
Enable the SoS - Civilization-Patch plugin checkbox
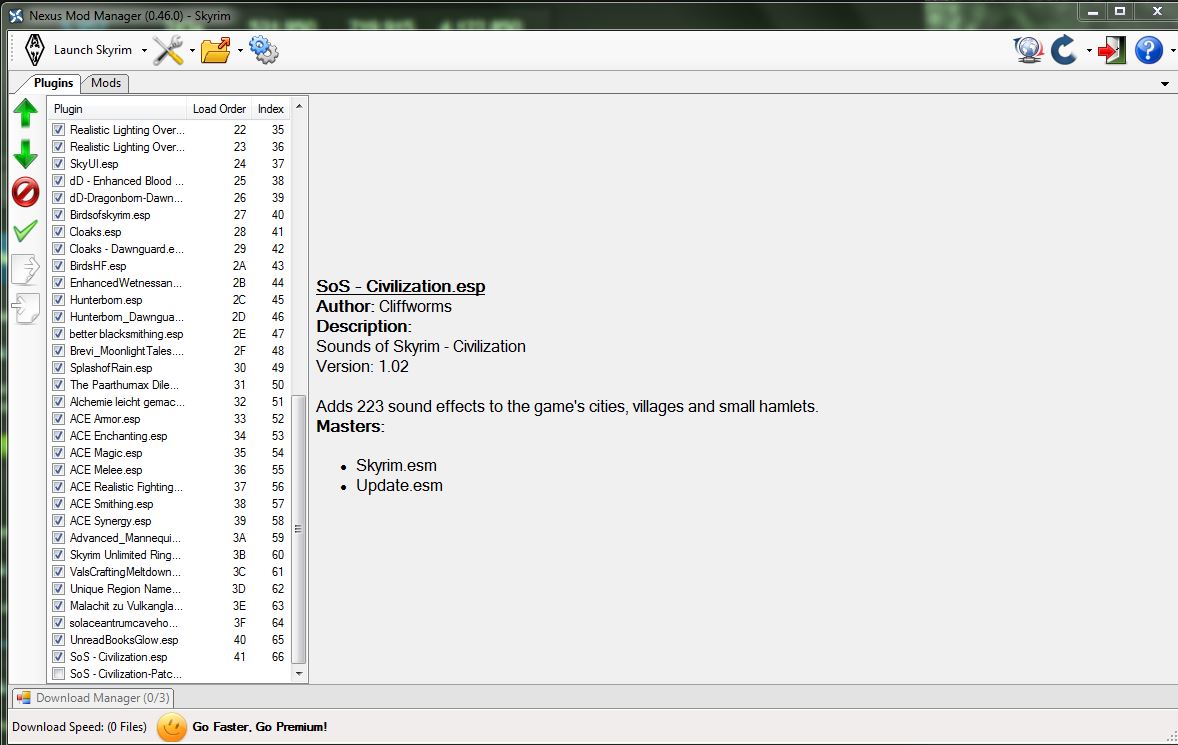pos(59,674)
